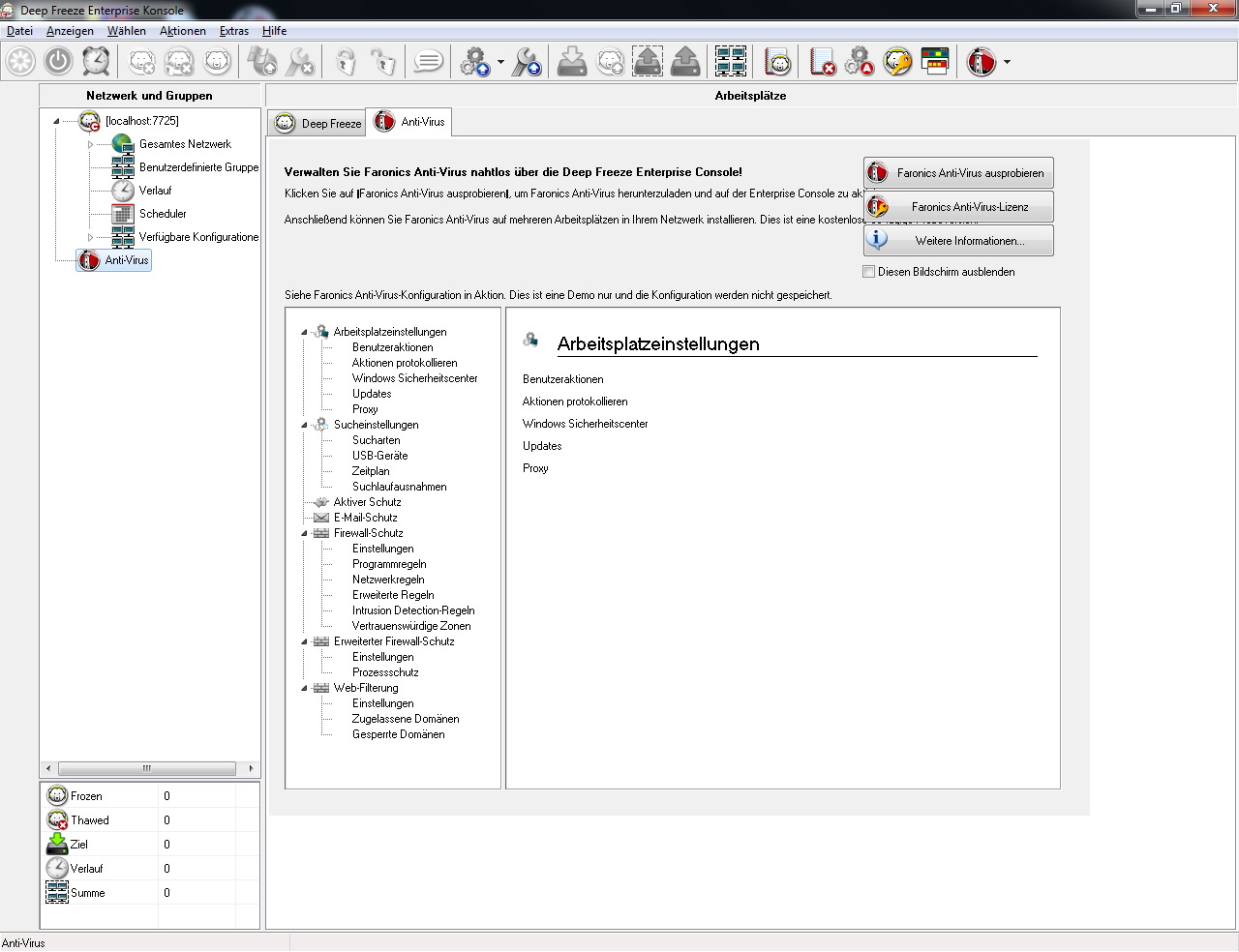
Task: Select the Anti-Virus tab
Action: (x=408, y=122)
